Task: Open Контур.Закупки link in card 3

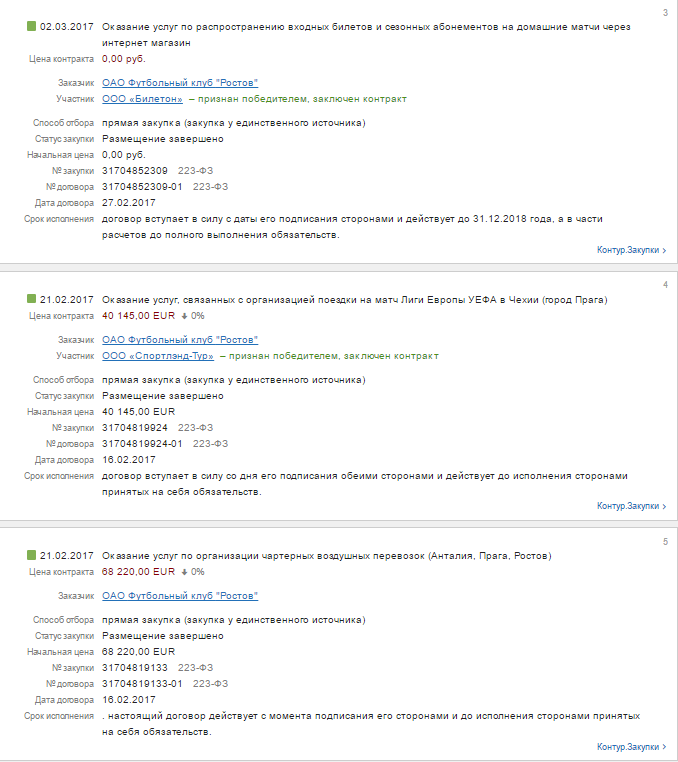Action: tap(631, 250)
